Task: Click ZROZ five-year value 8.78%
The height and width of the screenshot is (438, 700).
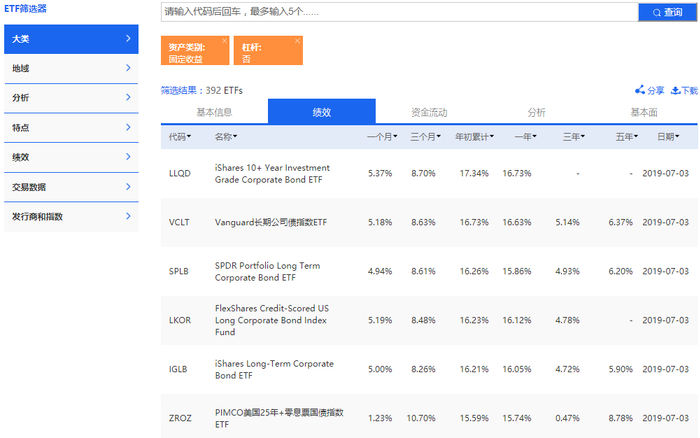Action: point(621,418)
